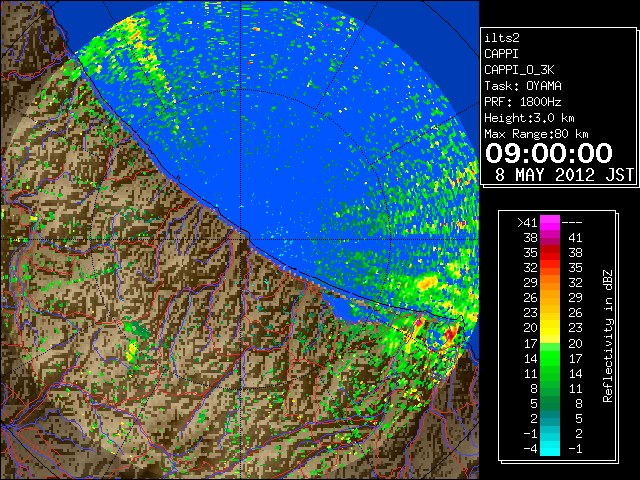Screen dimensions: 640x480
Task: Click the Max Range:80 km text
Action: click(x=536, y=134)
